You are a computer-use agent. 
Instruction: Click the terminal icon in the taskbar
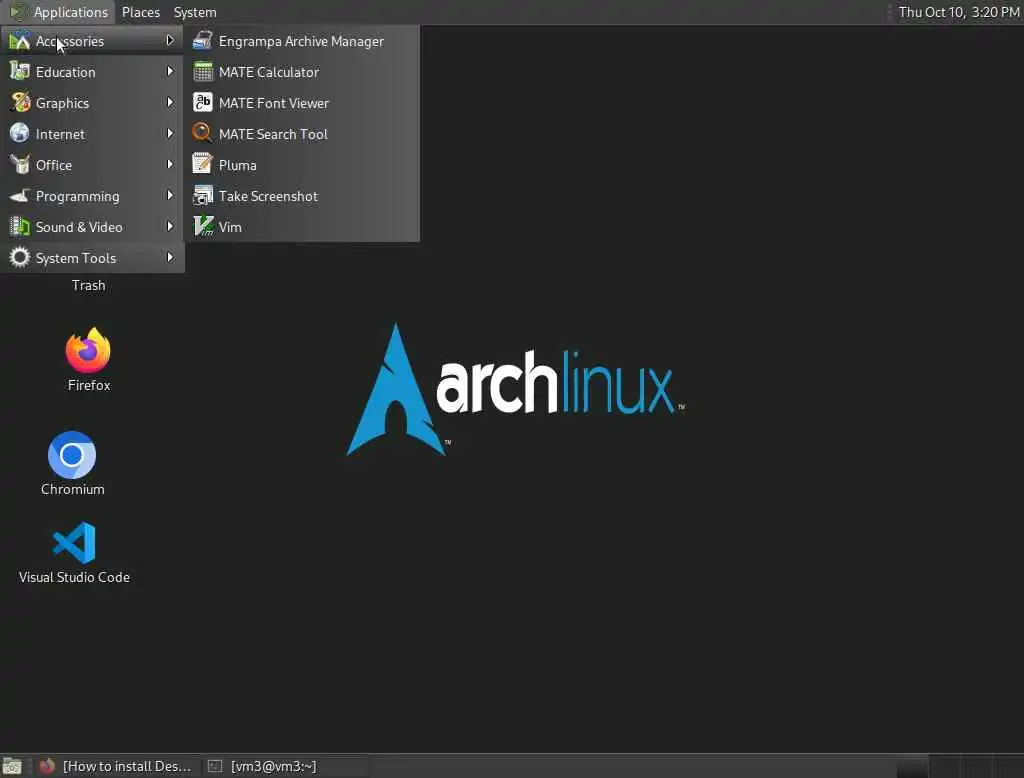point(215,766)
